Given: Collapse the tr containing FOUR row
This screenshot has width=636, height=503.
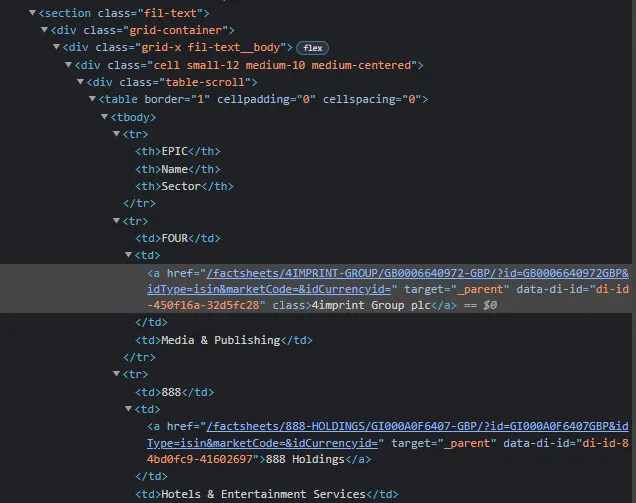Looking at the screenshot, I should (116, 221).
